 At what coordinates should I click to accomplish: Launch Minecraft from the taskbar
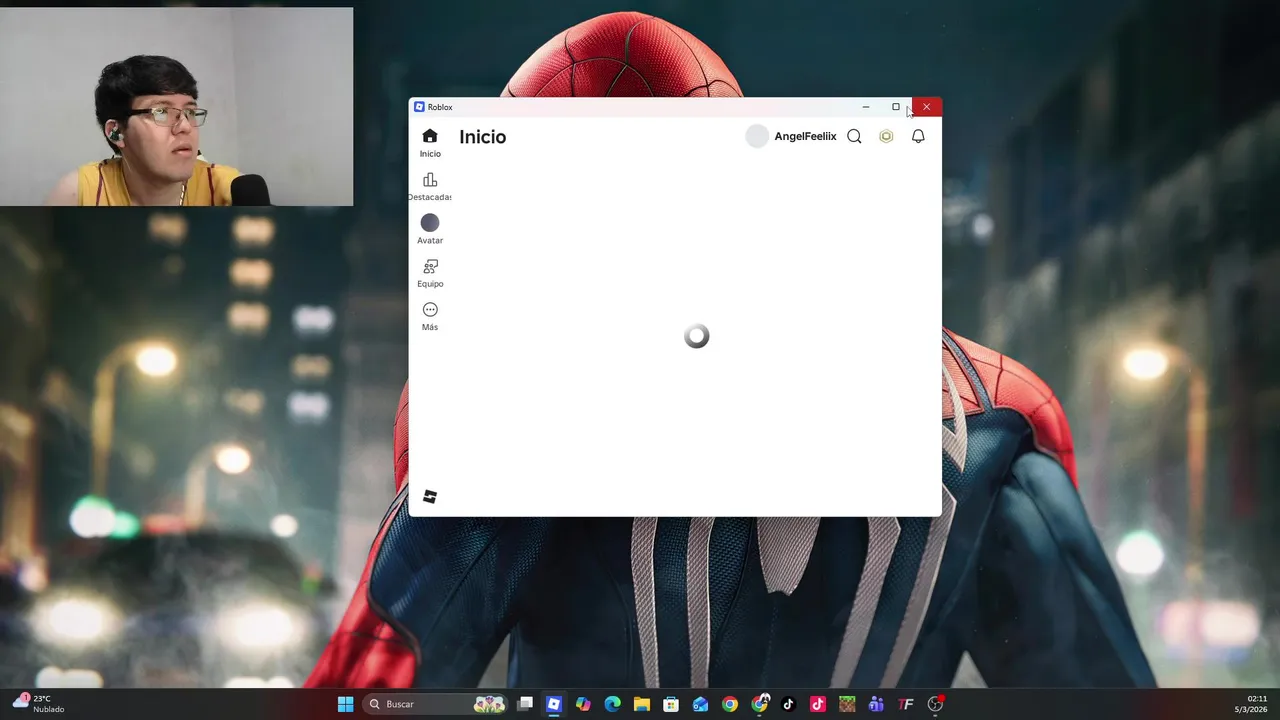coord(847,704)
